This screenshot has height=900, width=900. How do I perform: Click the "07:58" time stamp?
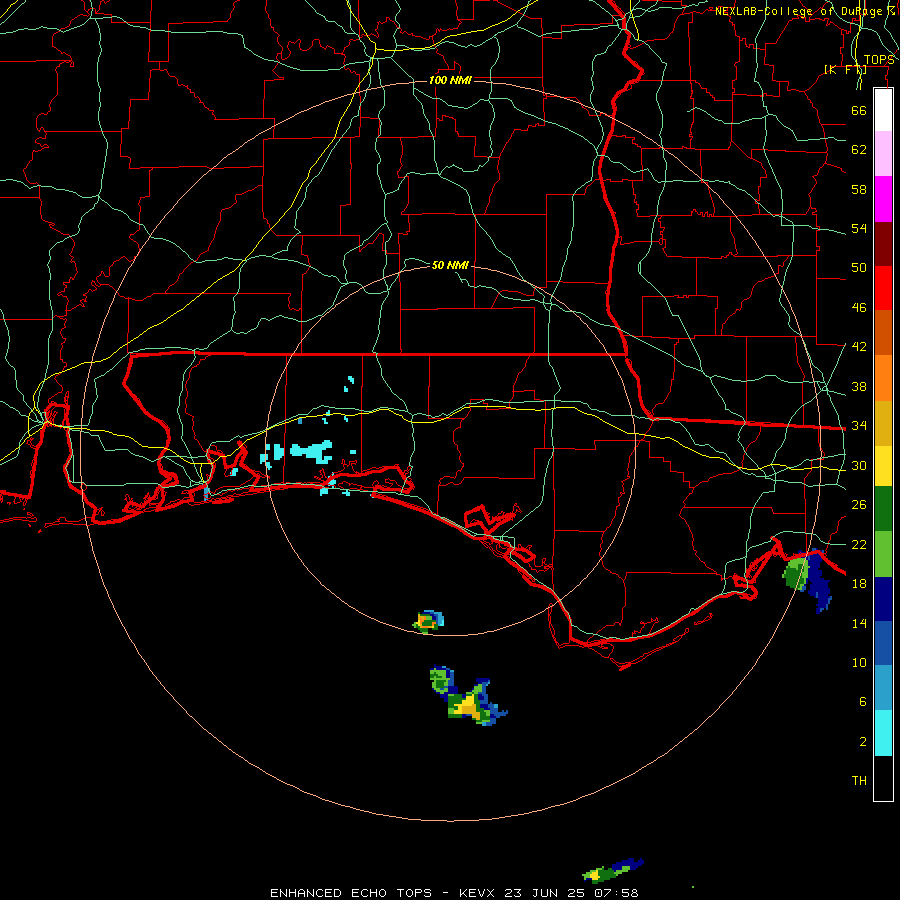click(x=616, y=893)
